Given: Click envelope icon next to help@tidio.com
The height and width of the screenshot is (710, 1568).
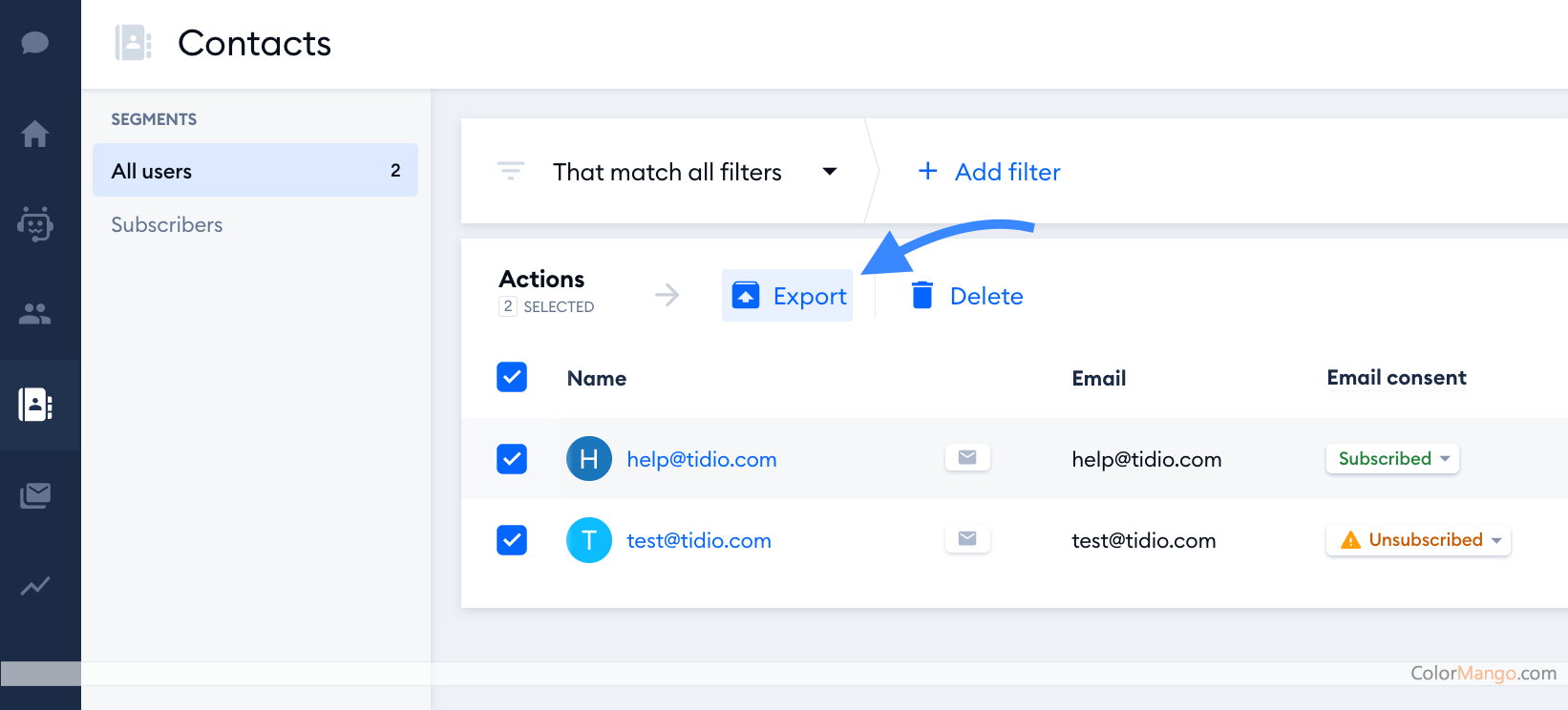Looking at the screenshot, I should [967, 458].
